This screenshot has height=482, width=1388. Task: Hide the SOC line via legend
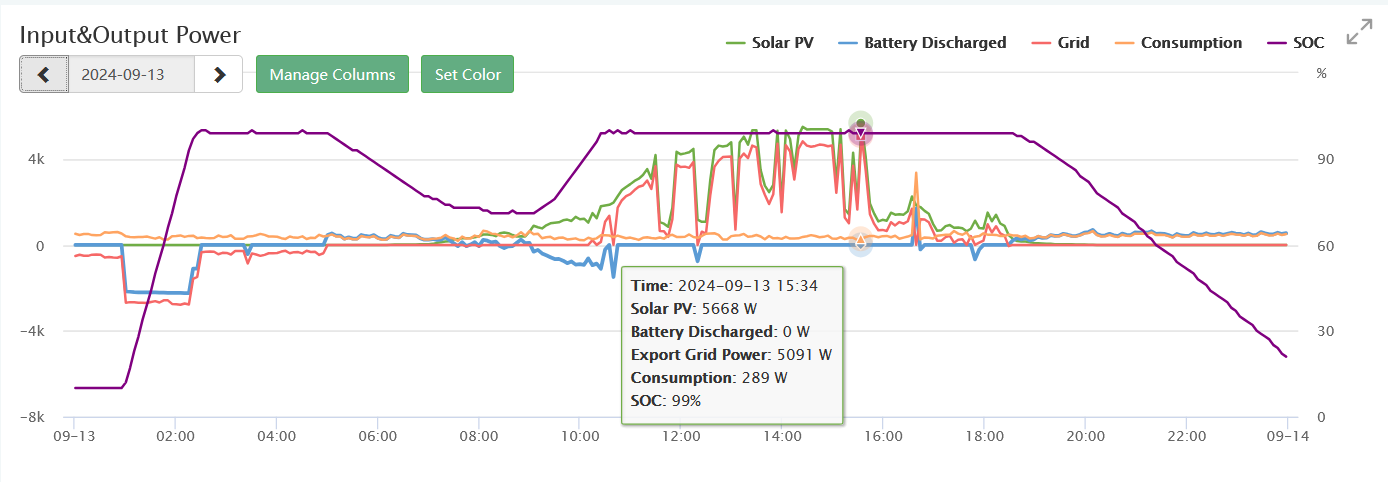(1307, 43)
